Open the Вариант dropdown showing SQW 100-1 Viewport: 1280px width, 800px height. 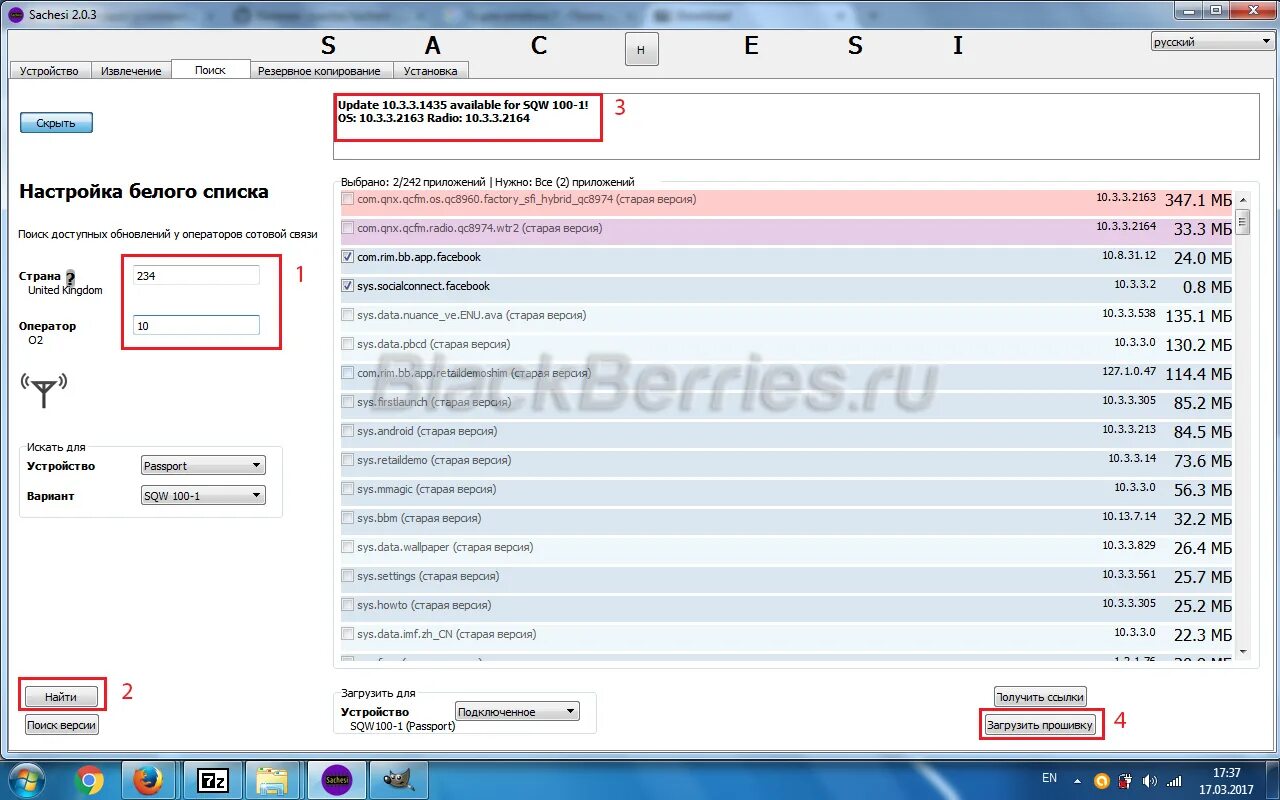[203, 495]
